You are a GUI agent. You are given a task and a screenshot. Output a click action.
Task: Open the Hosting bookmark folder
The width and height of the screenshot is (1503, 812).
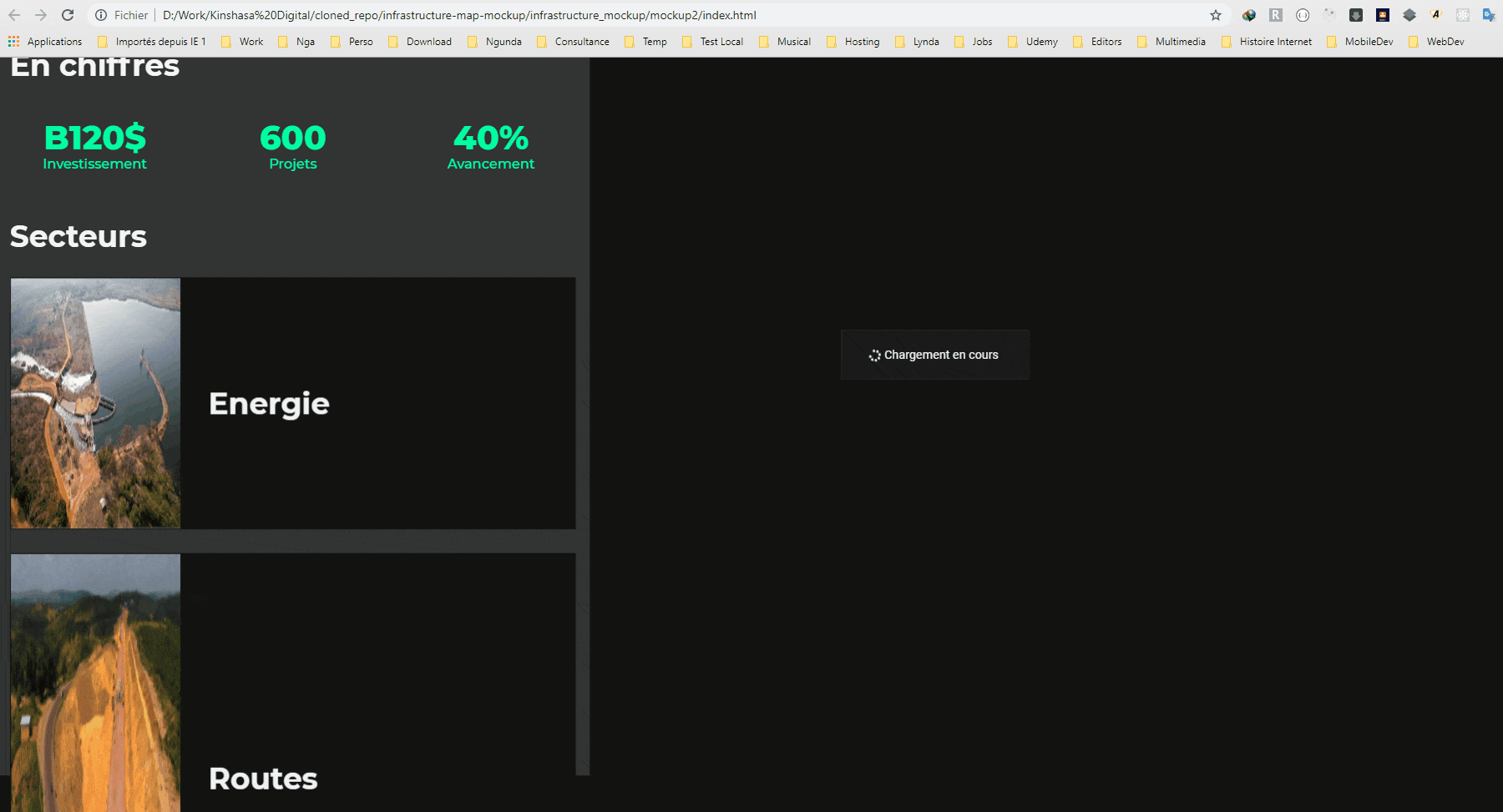click(x=853, y=42)
